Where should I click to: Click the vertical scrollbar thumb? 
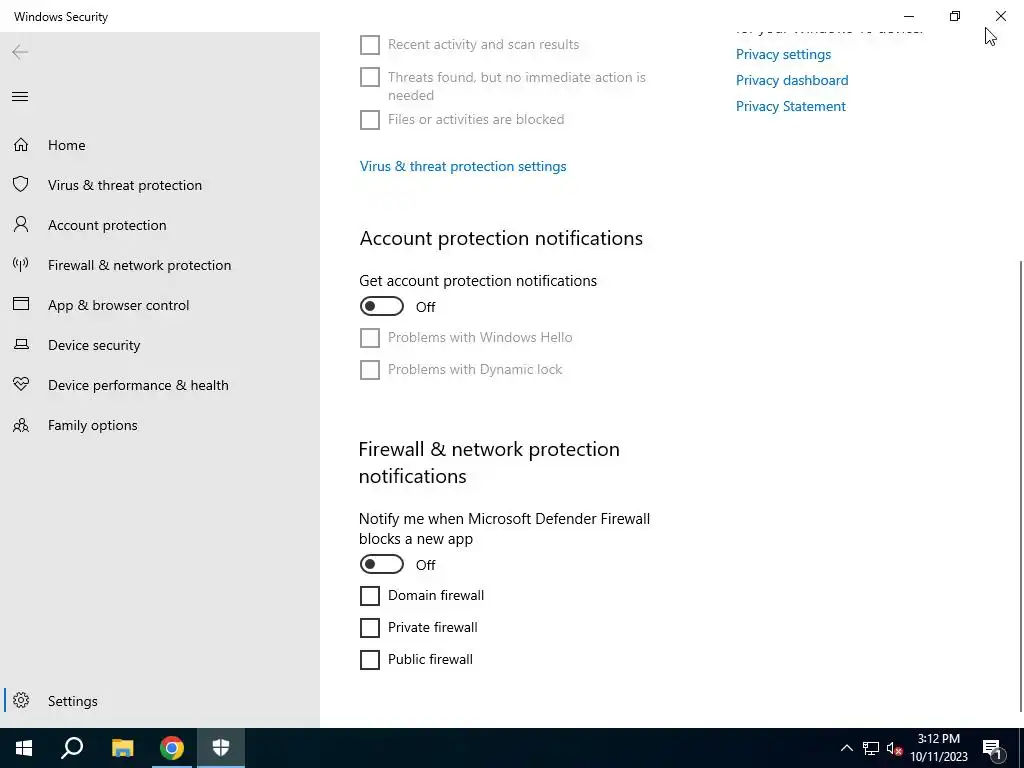pyautogui.click(x=1020, y=487)
